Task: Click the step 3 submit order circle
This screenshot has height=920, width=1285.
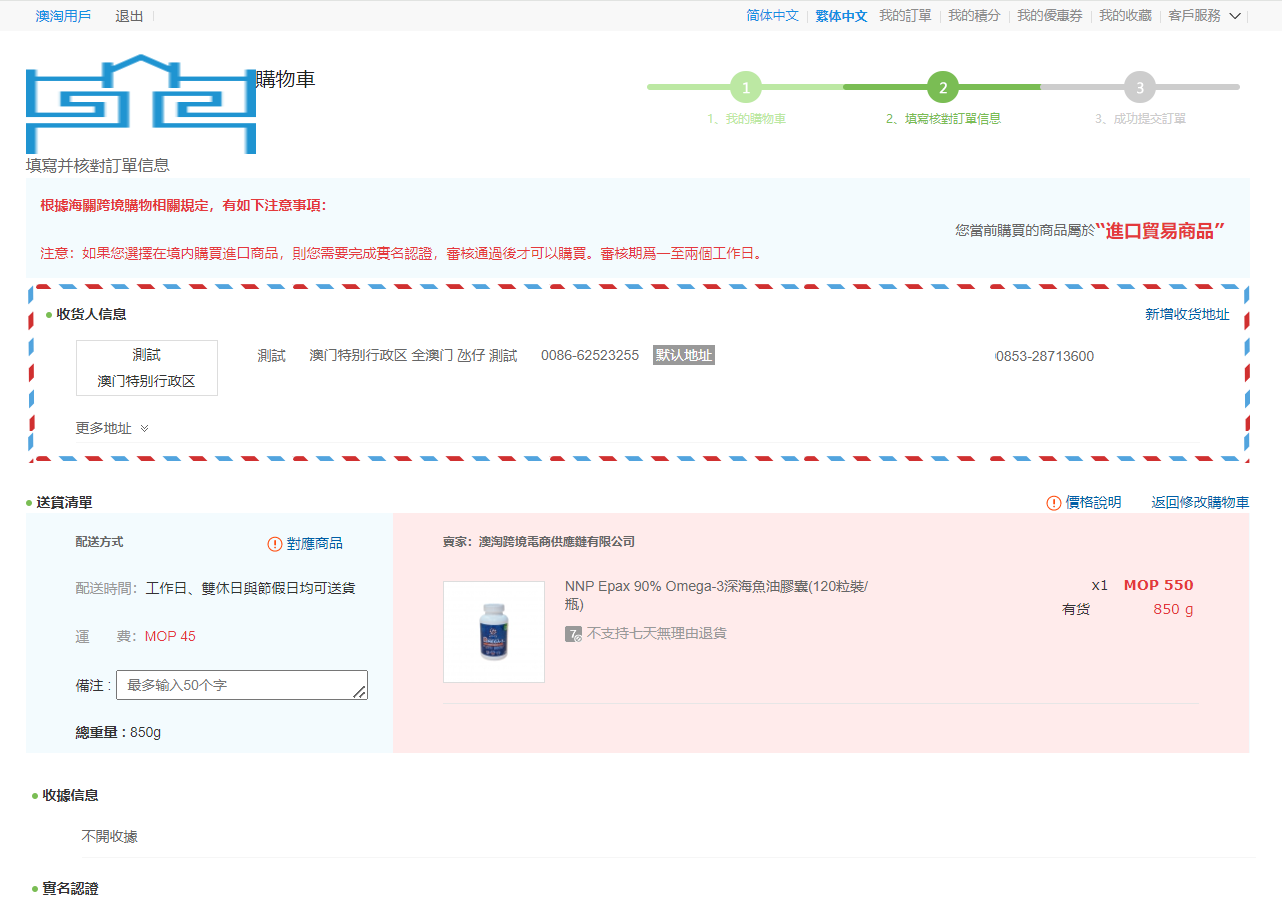Action: 1139,87
